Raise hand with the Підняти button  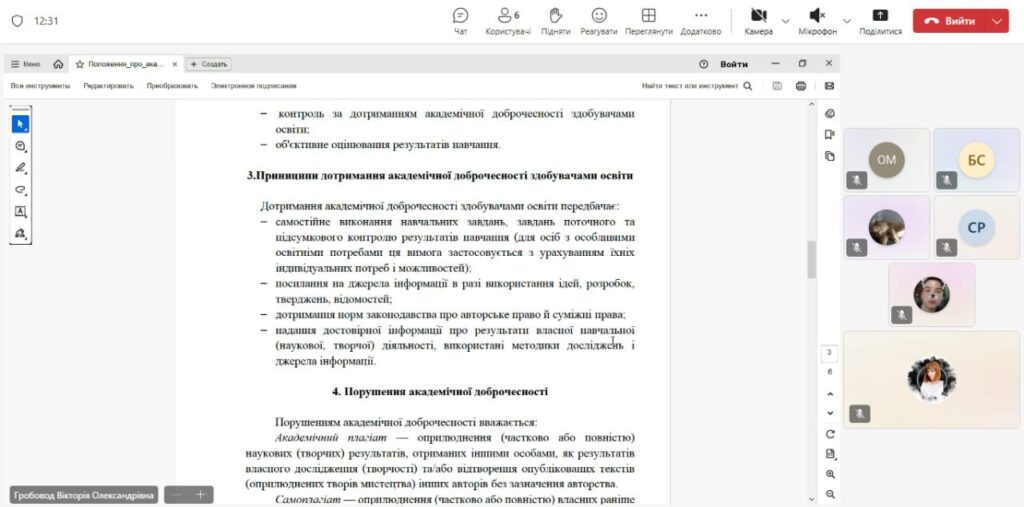[x=556, y=20]
